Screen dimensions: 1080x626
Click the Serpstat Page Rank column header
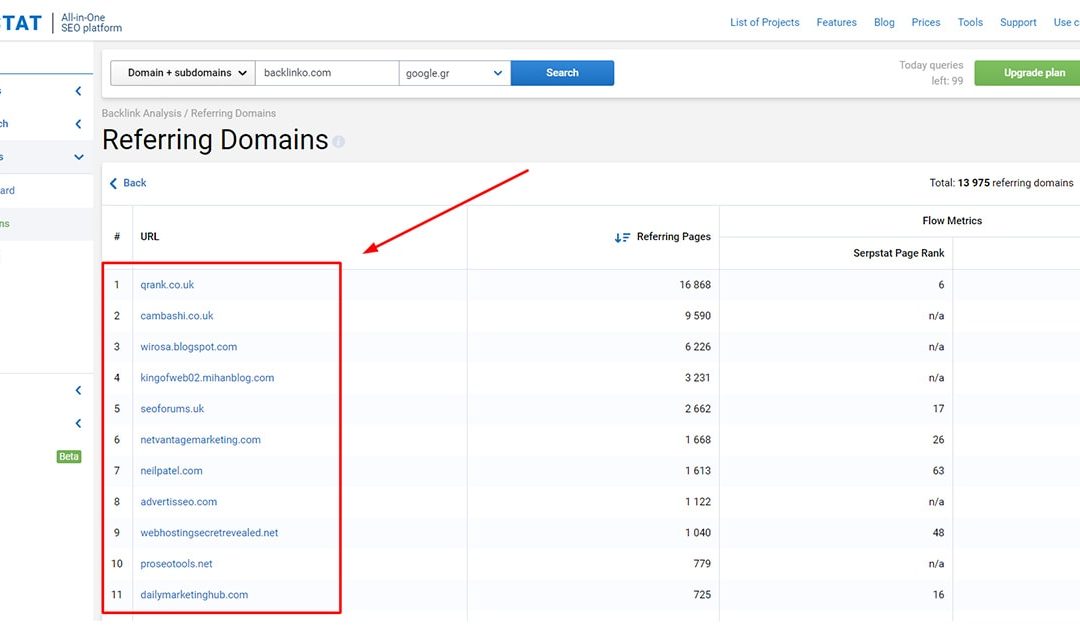898,253
